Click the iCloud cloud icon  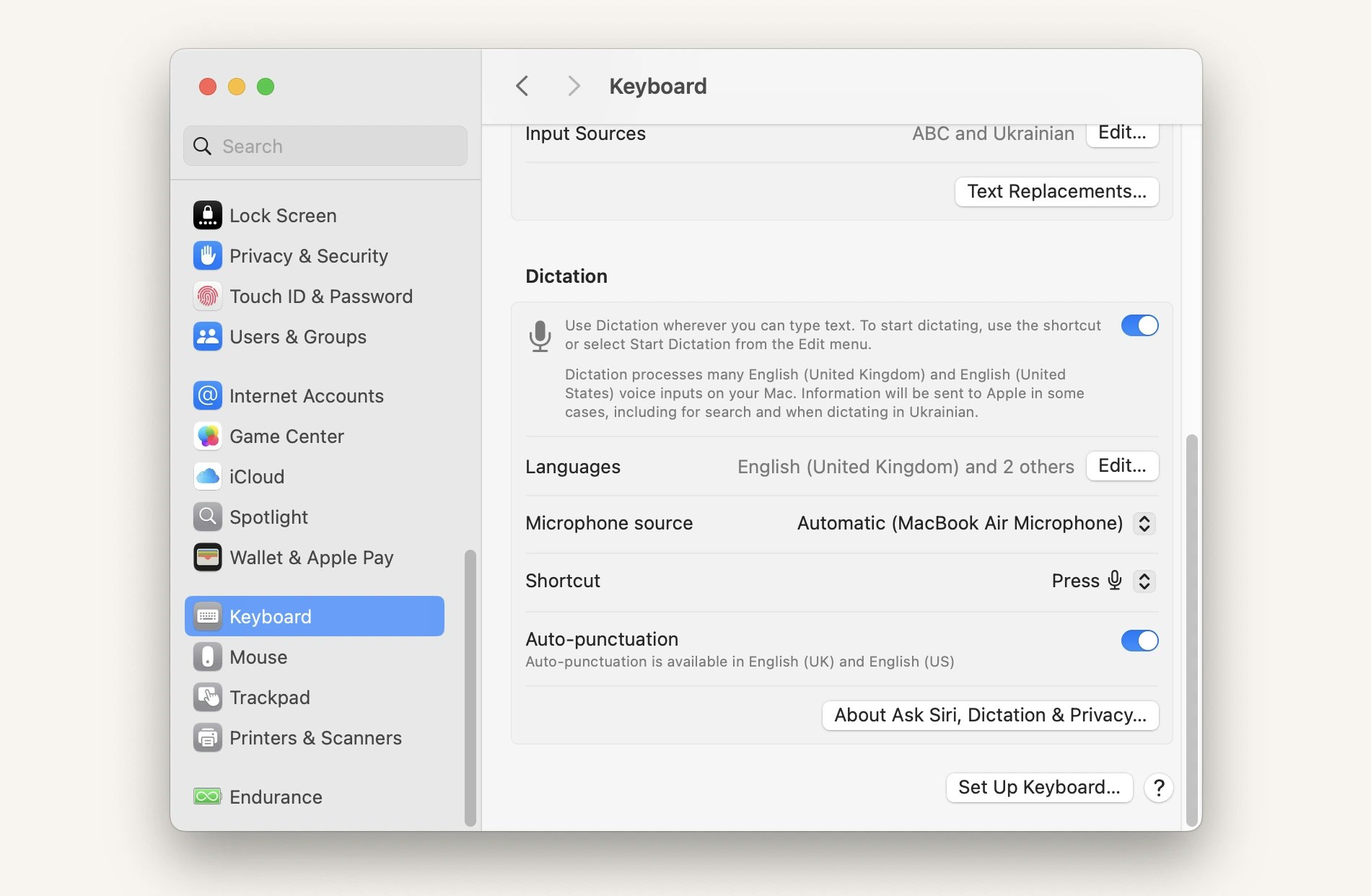[207, 477]
